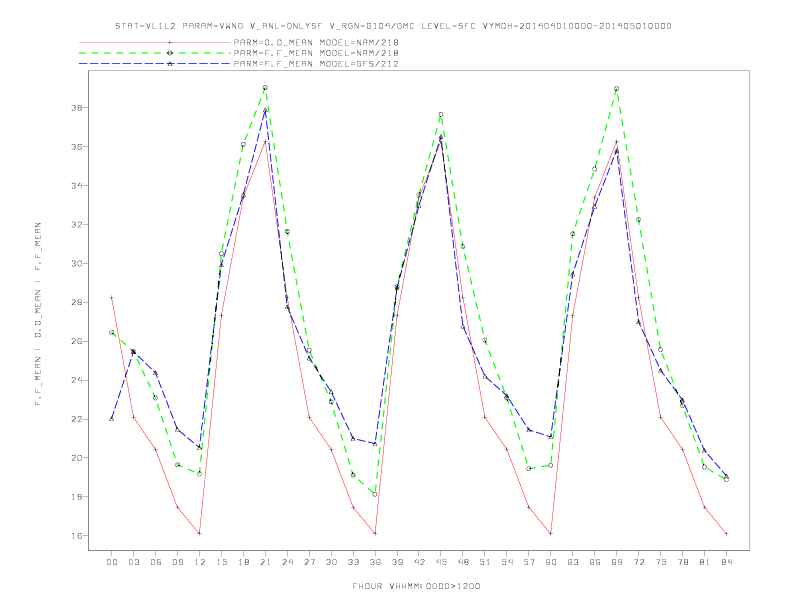Click x-axis tick label 18
The width and height of the screenshot is (792, 612).
pyautogui.click(x=243, y=562)
